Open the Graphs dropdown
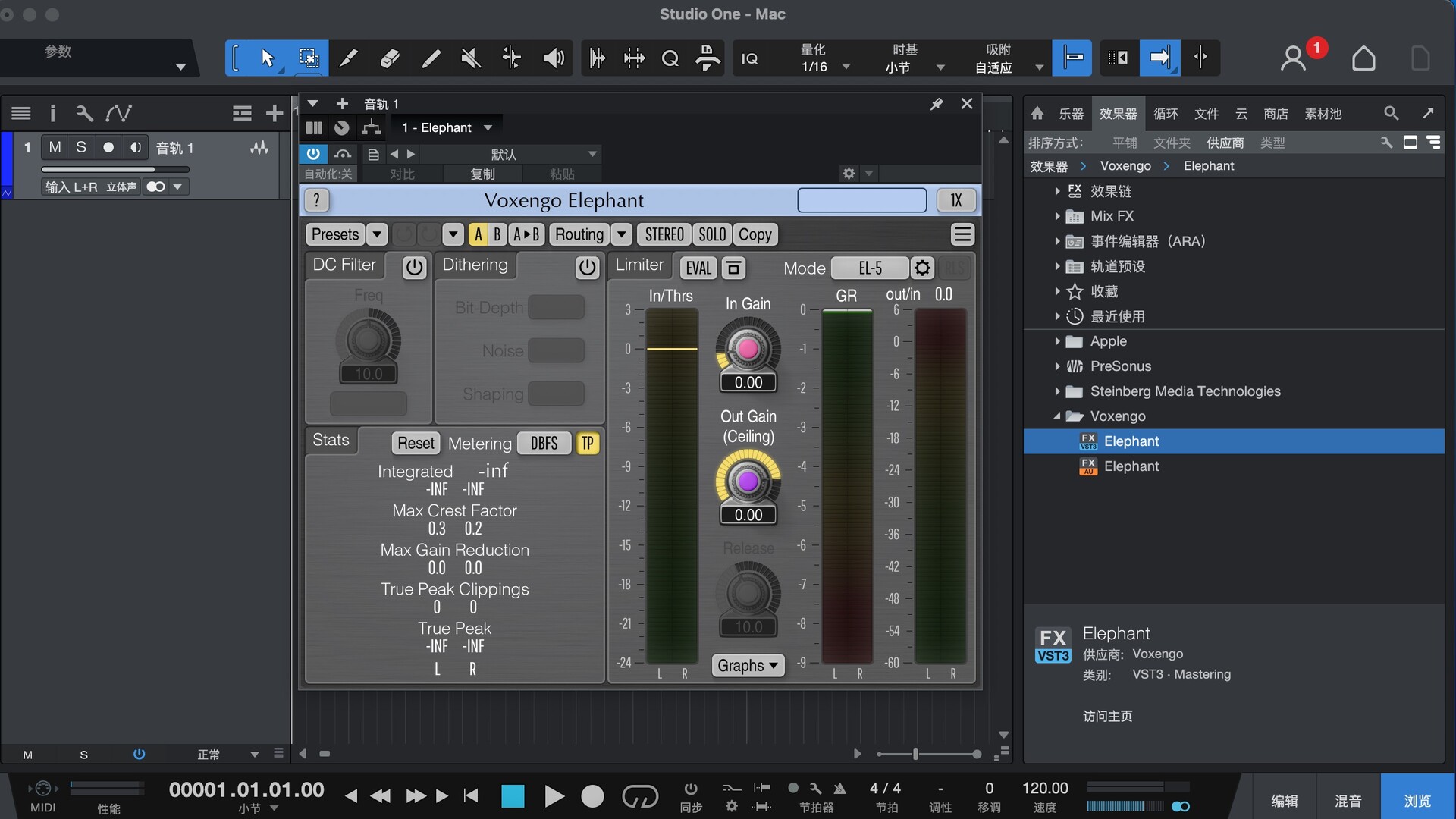 [x=748, y=665]
